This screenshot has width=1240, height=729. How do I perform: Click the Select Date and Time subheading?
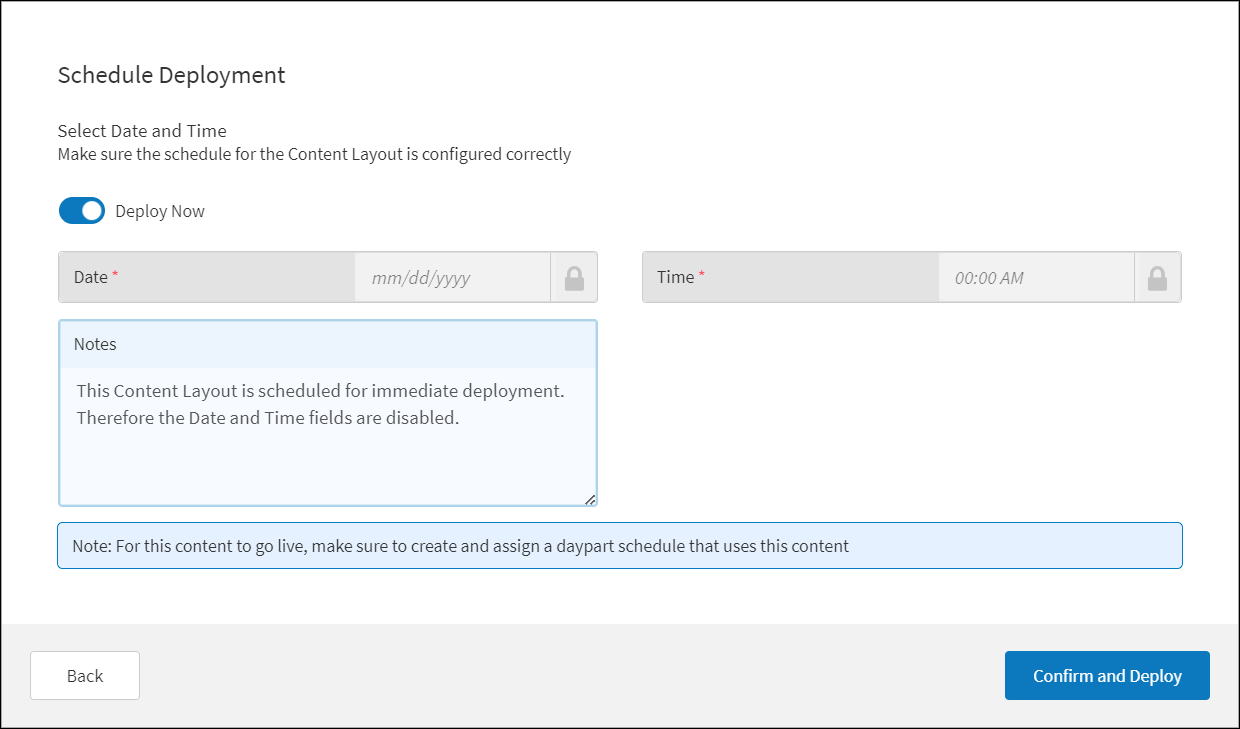[x=142, y=131]
